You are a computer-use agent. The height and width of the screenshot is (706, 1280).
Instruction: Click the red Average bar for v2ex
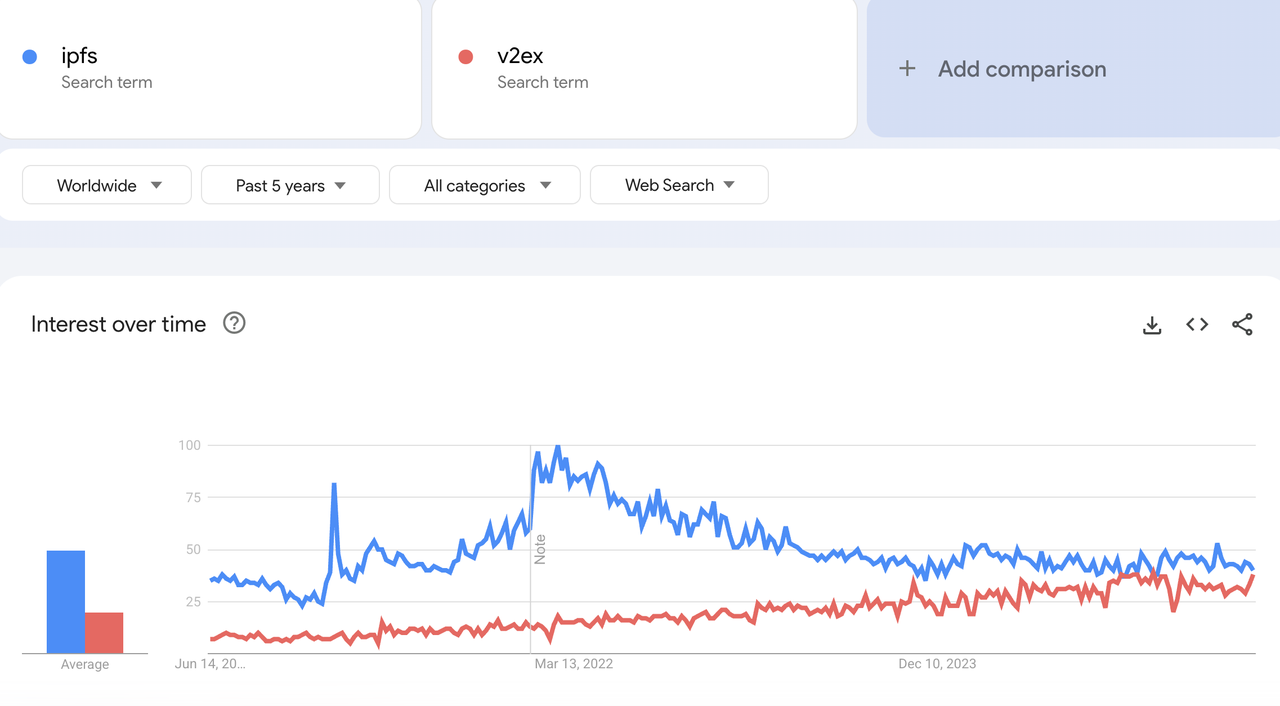[x=104, y=632]
